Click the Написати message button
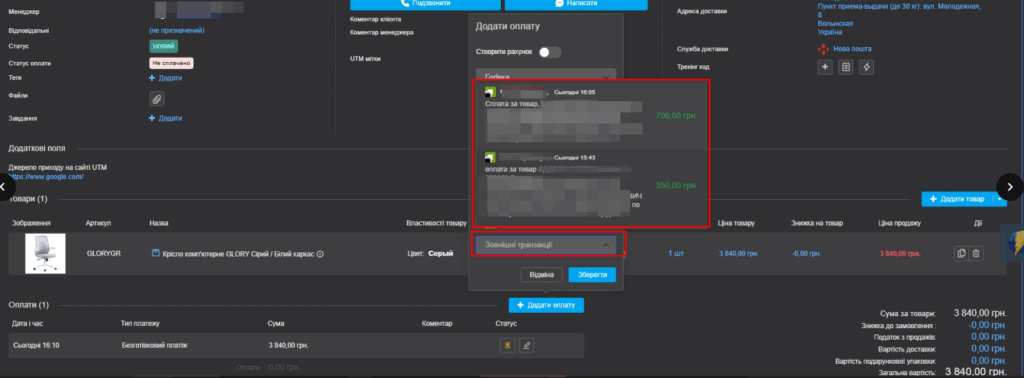Image resolution: width=1024 pixels, height=378 pixels. click(x=576, y=4)
